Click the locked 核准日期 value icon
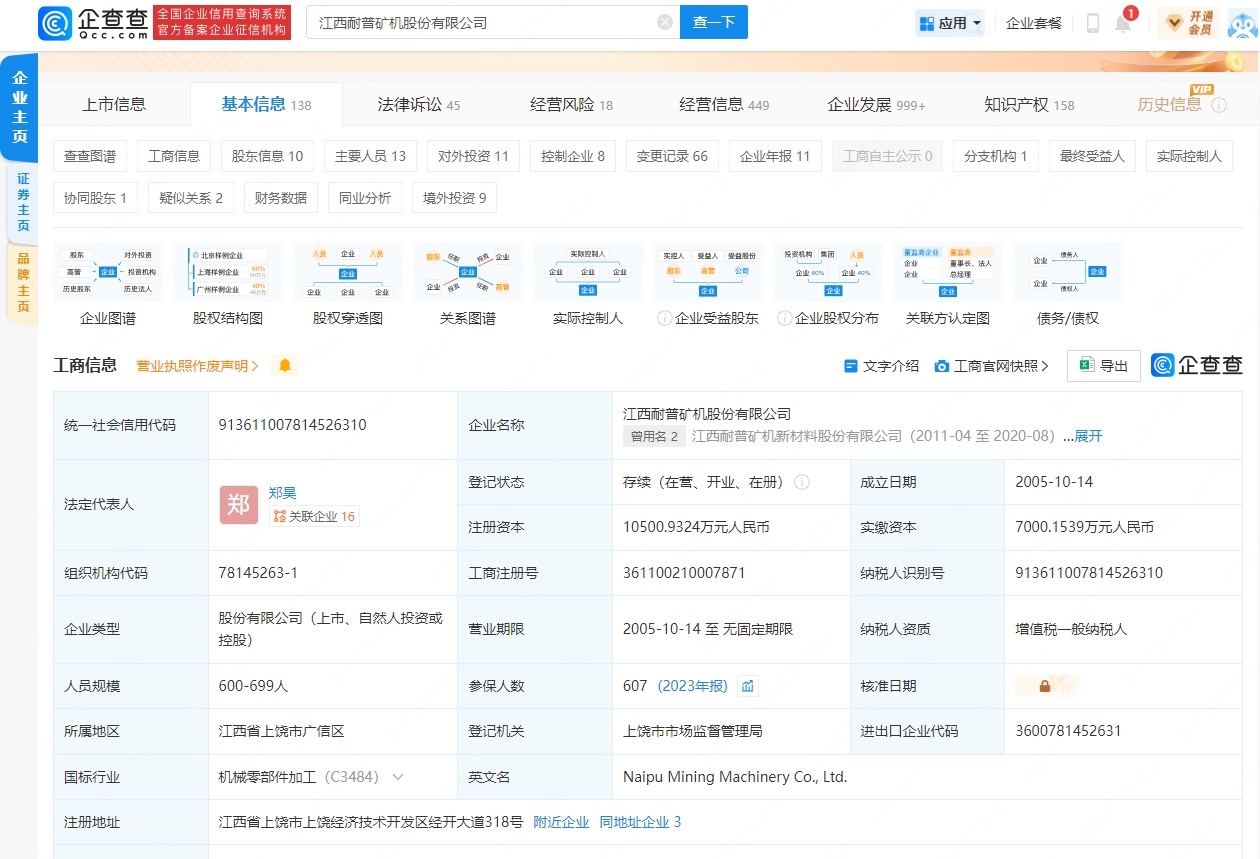This screenshot has width=1260, height=859. [x=1045, y=686]
